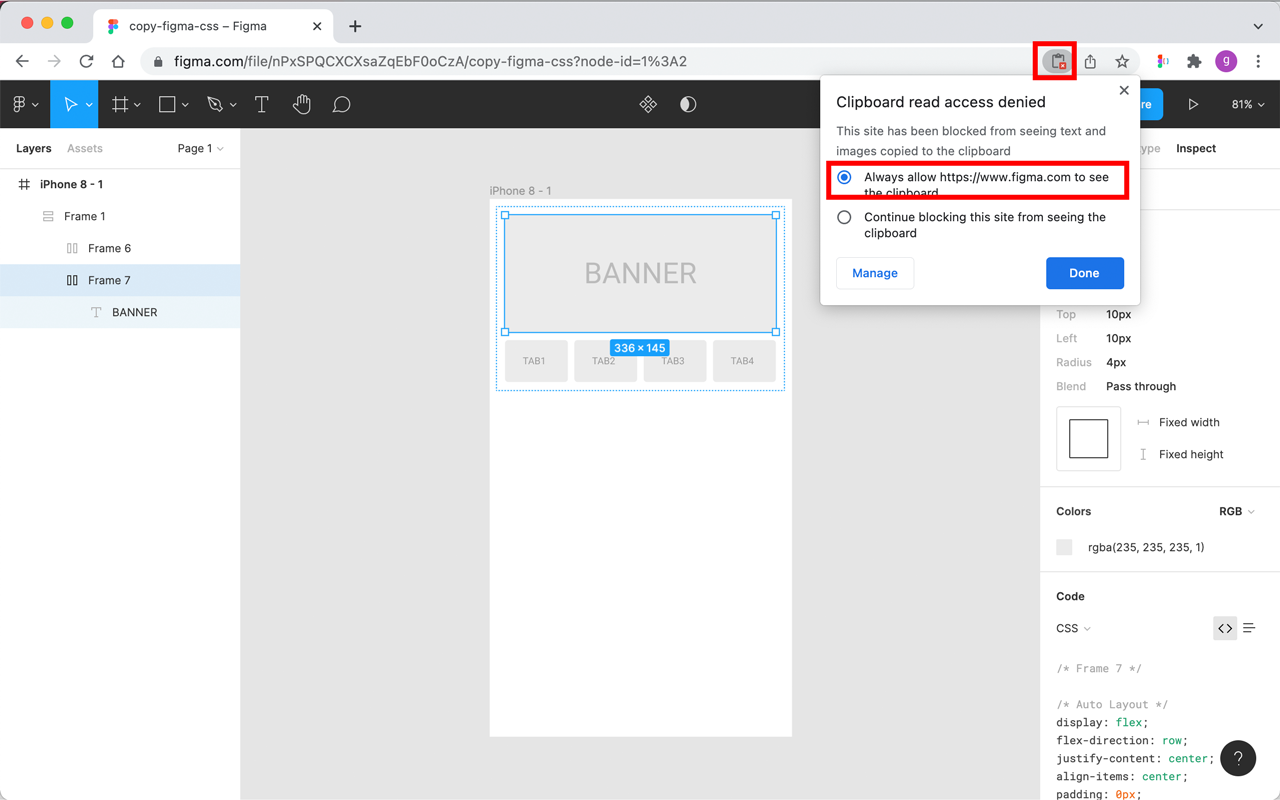
Task: Switch code panel to table view icon
Action: (1249, 628)
